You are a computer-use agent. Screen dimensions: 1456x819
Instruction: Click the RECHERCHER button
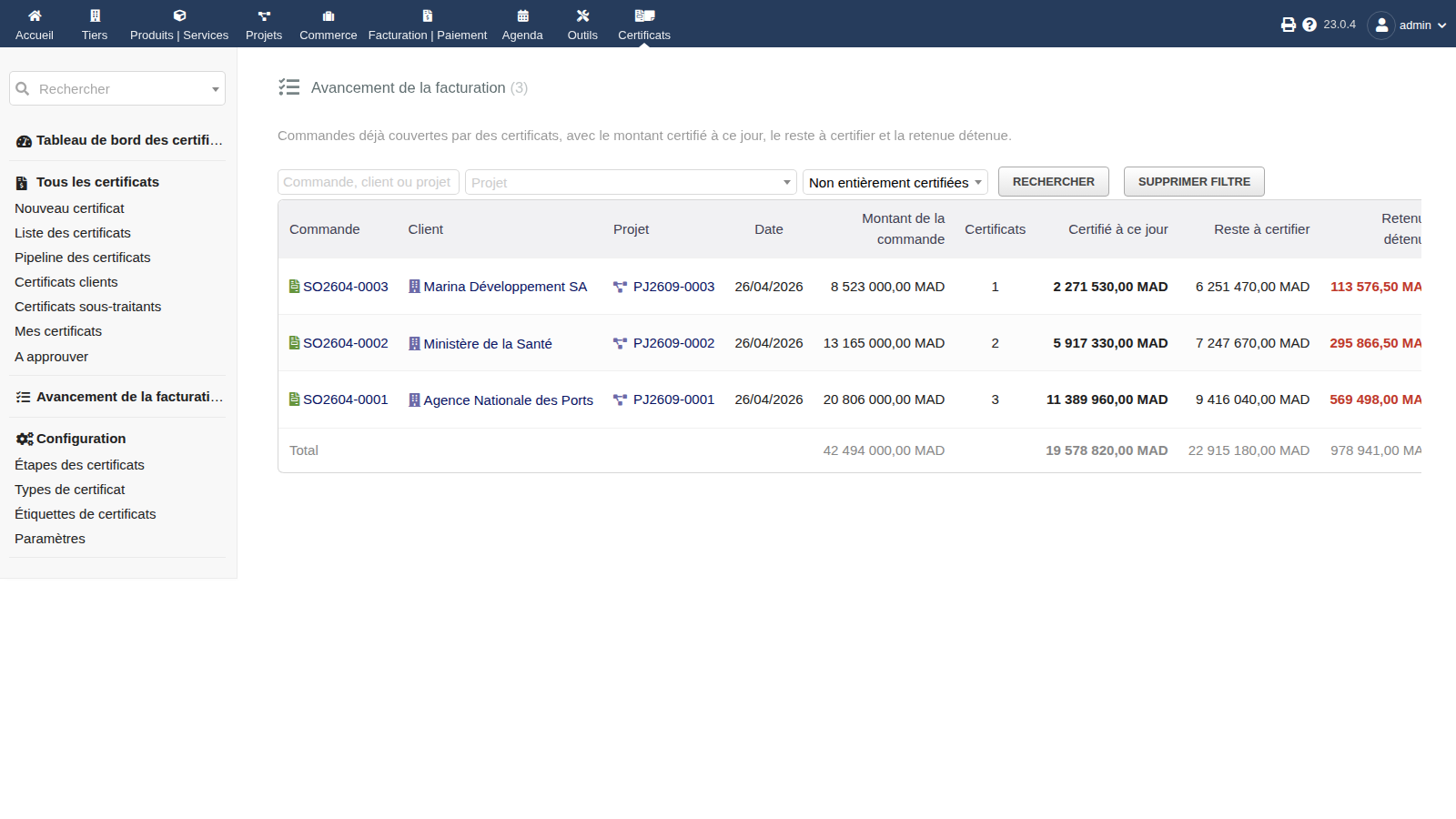(1054, 181)
